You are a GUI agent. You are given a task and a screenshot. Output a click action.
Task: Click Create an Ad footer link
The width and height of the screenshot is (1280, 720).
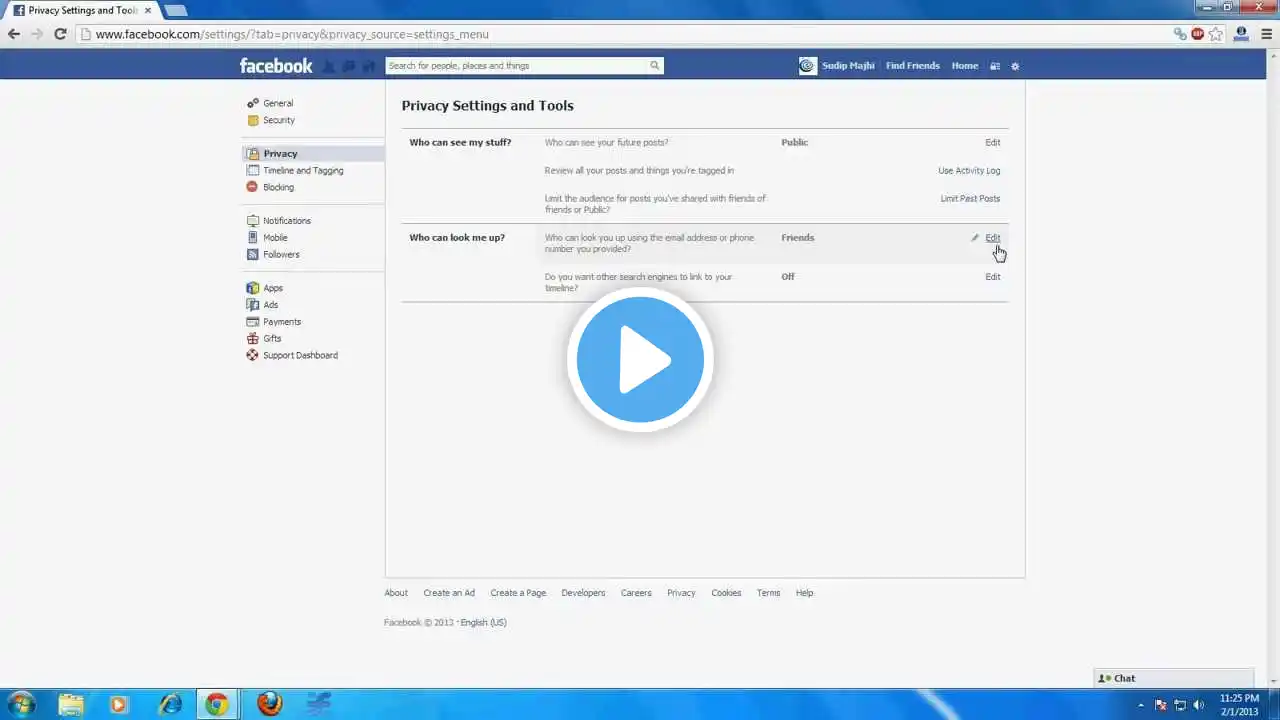(449, 593)
